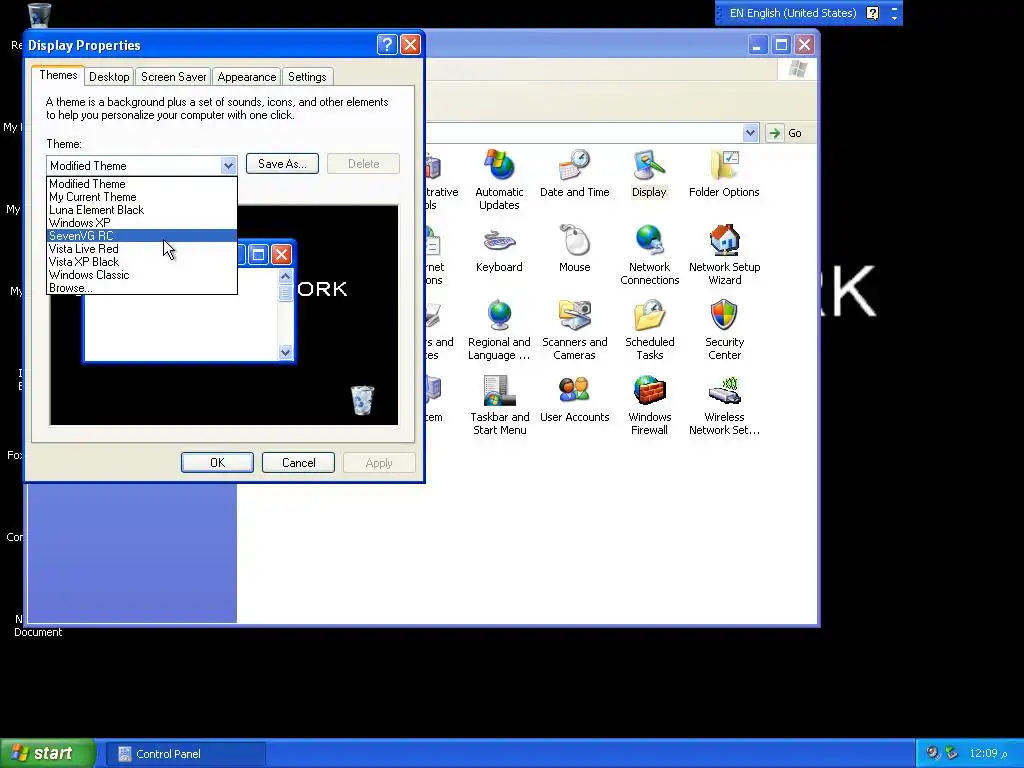
Task: Open language bar options dropdown arrow
Action: (x=895, y=18)
